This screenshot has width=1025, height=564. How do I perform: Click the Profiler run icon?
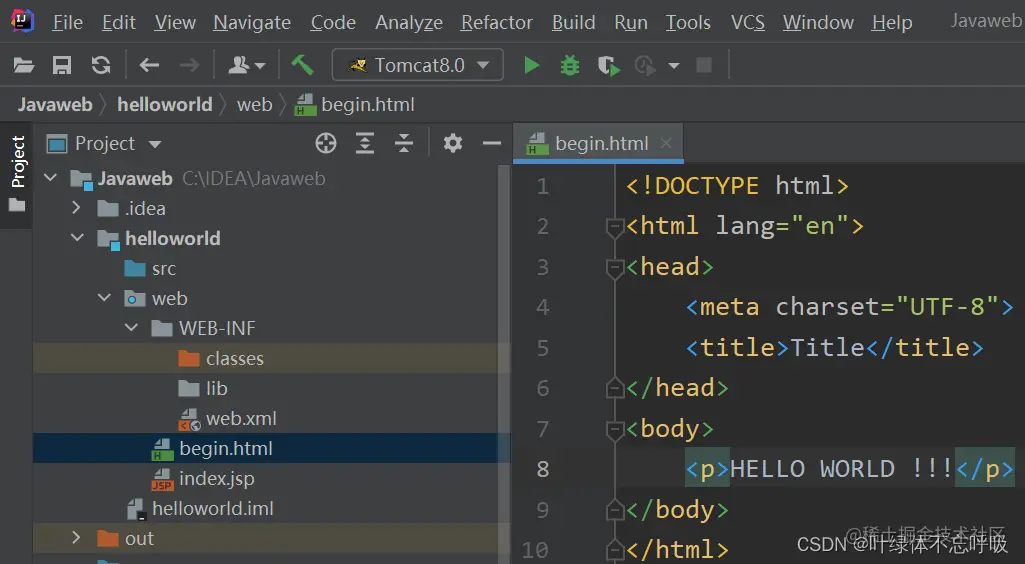tap(645, 65)
